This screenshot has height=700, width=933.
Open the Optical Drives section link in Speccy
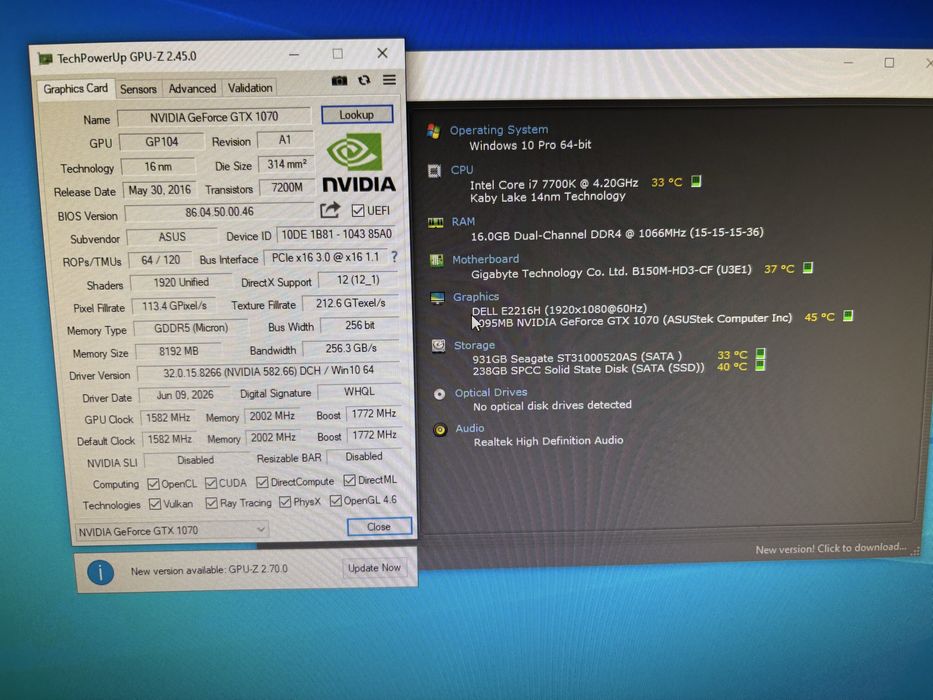(x=491, y=392)
